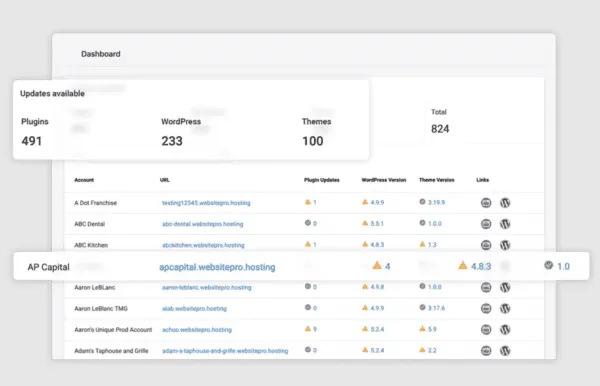This screenshot has height=386, width=600.
Task: Open WordPress admin icon for ABC Kitchen
Action: 505,245
